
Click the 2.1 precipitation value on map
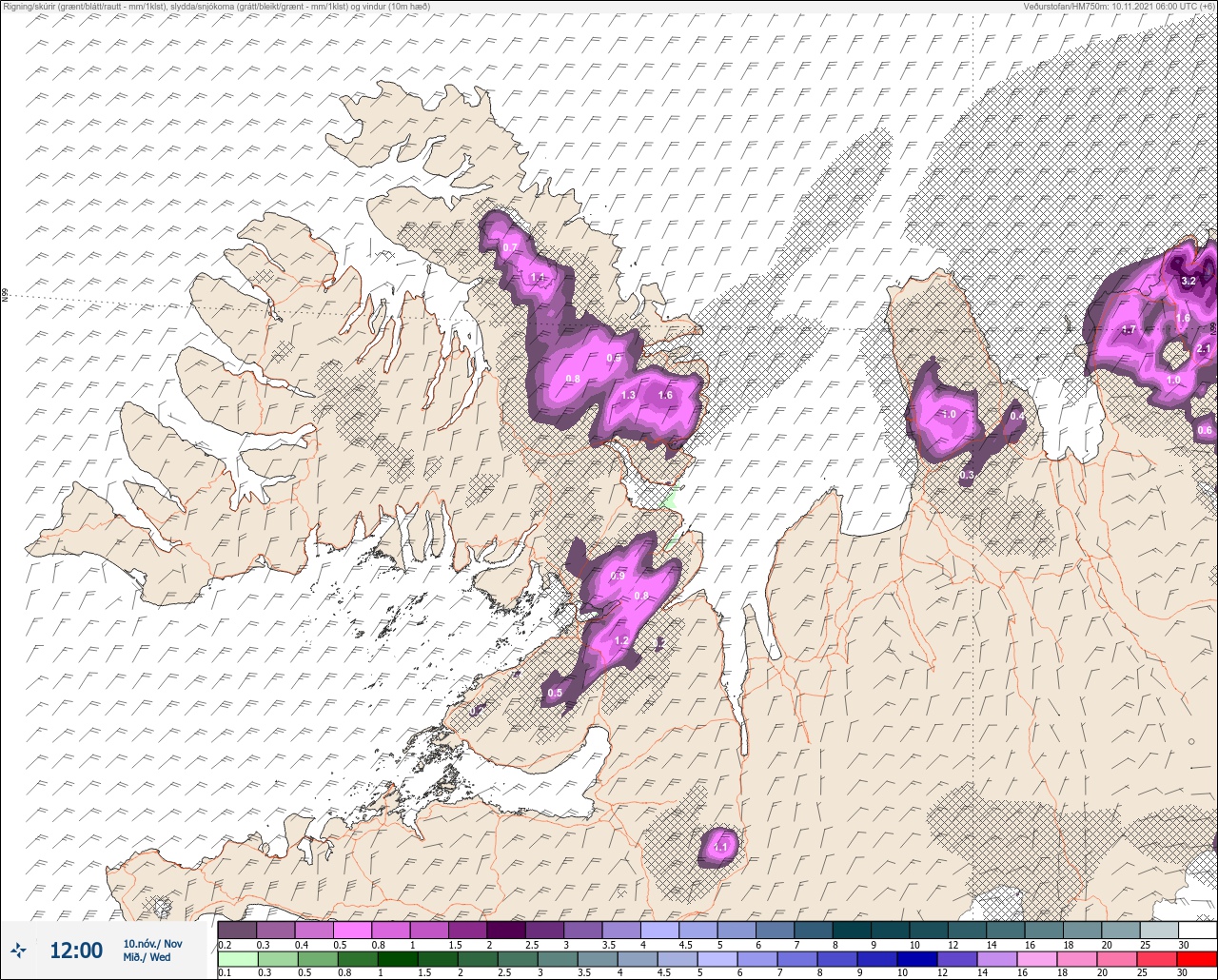1204,349
